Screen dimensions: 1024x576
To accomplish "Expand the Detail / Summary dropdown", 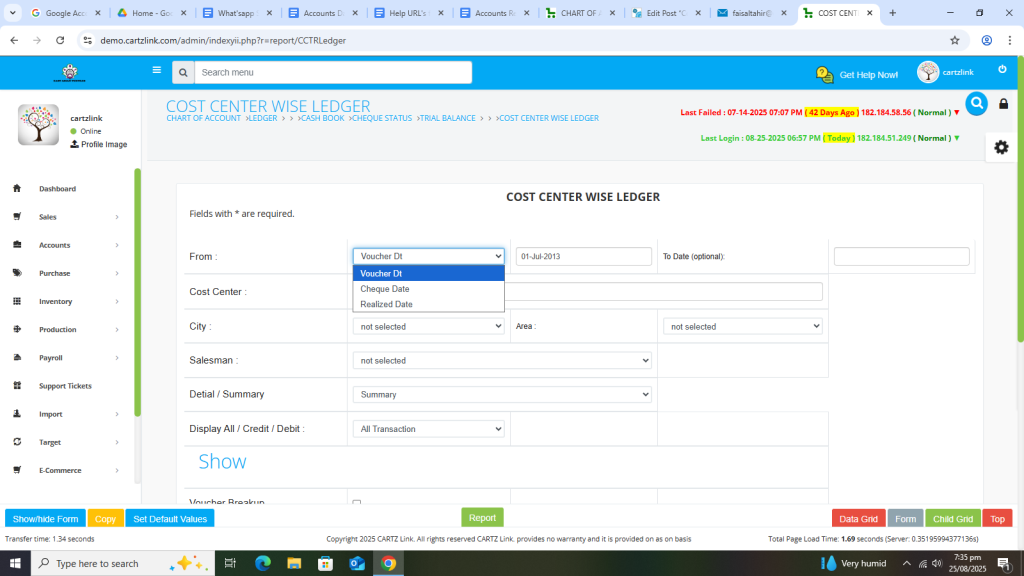I will pos(502,395).
